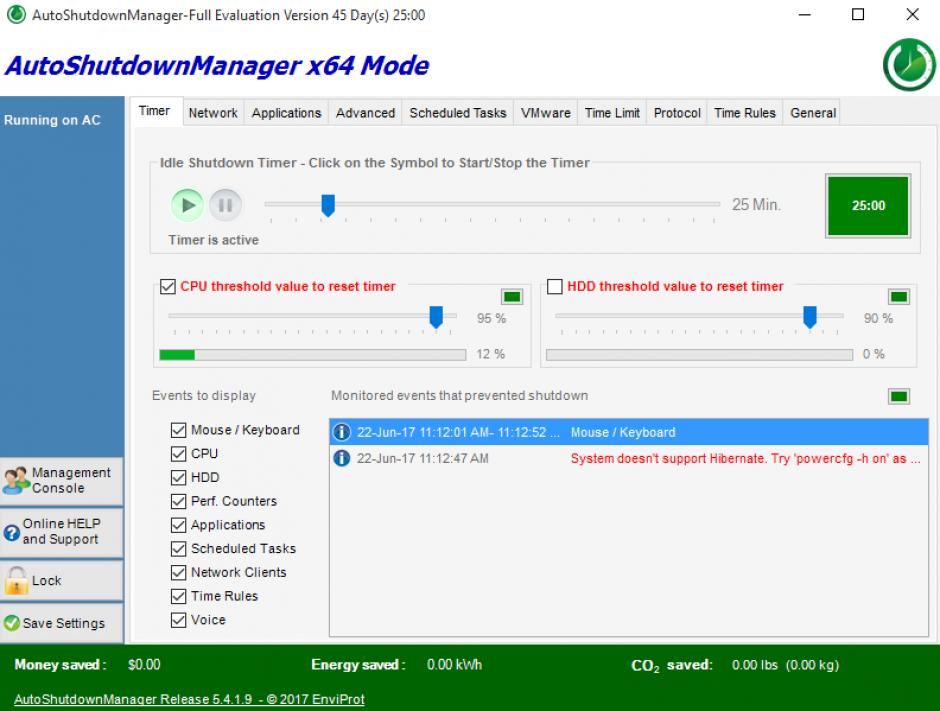Click the green indicator in CPU threshold box
The width and height of the screenshot is (940, 711).
point(512,296)
